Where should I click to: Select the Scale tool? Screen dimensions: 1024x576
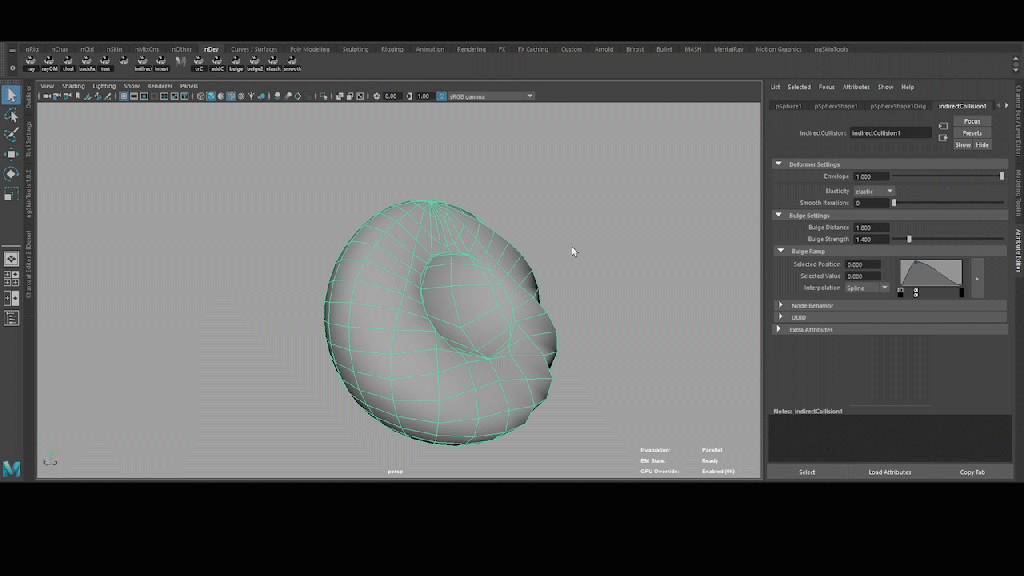[x=11, y=193]
